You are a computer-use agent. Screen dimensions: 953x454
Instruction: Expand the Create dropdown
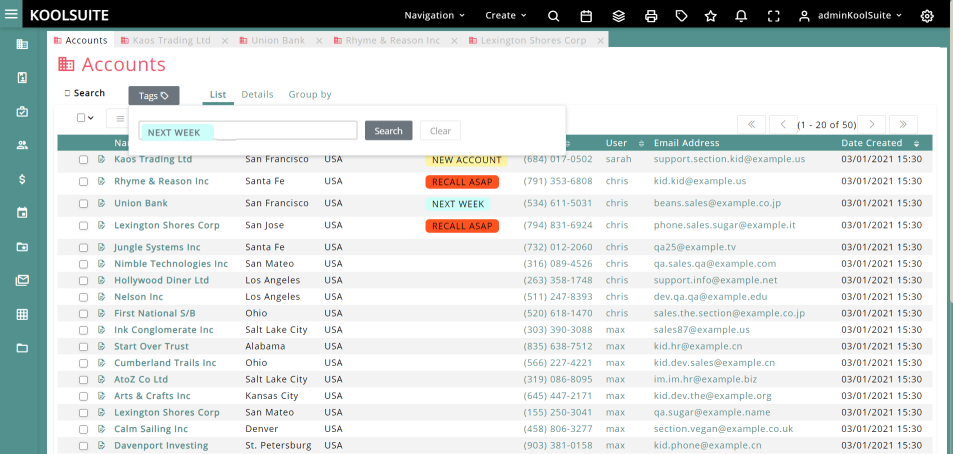point(506,15)
